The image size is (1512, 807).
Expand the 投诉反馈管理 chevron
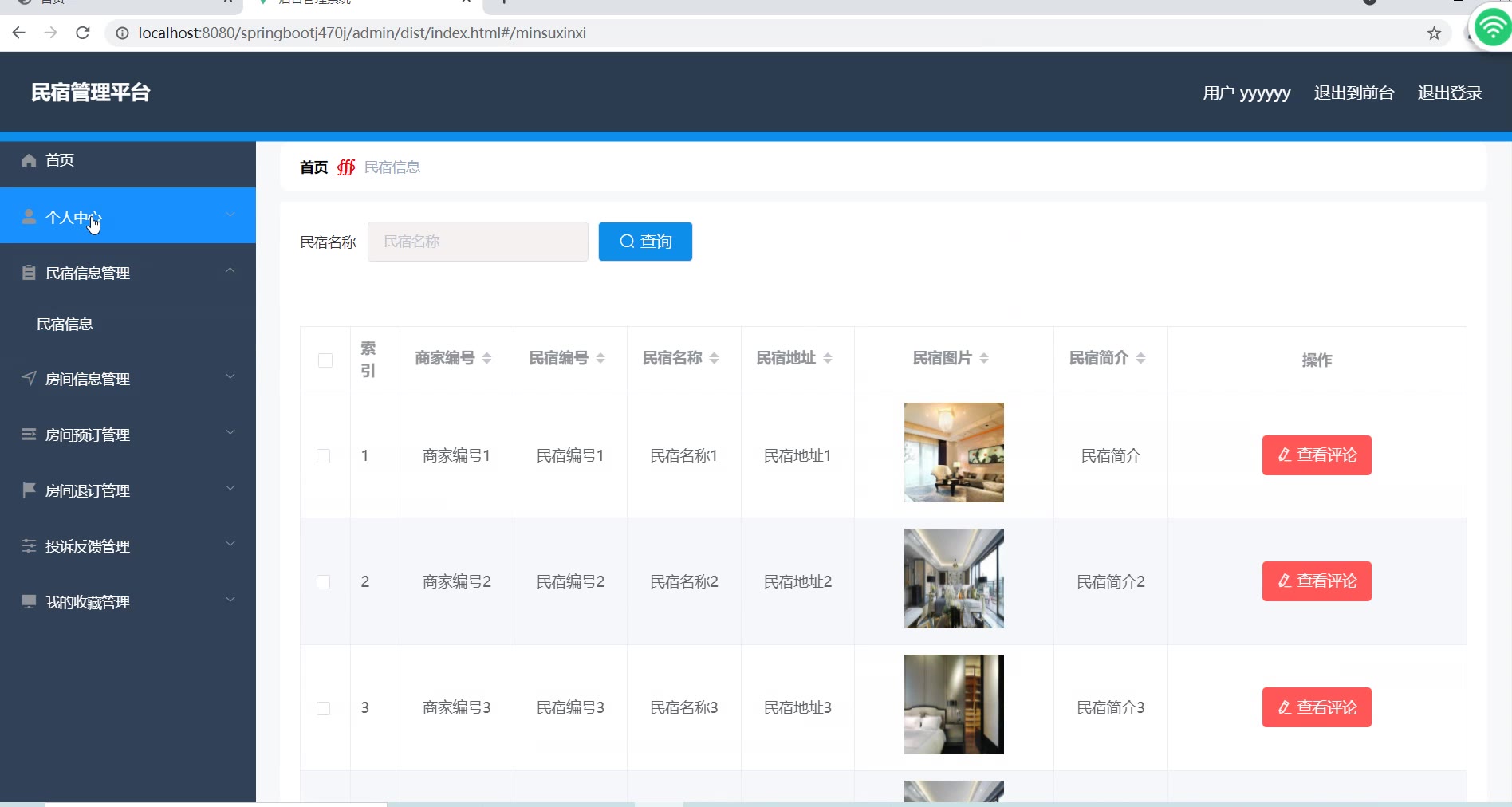pyautogui.click(x=230, y=544)
